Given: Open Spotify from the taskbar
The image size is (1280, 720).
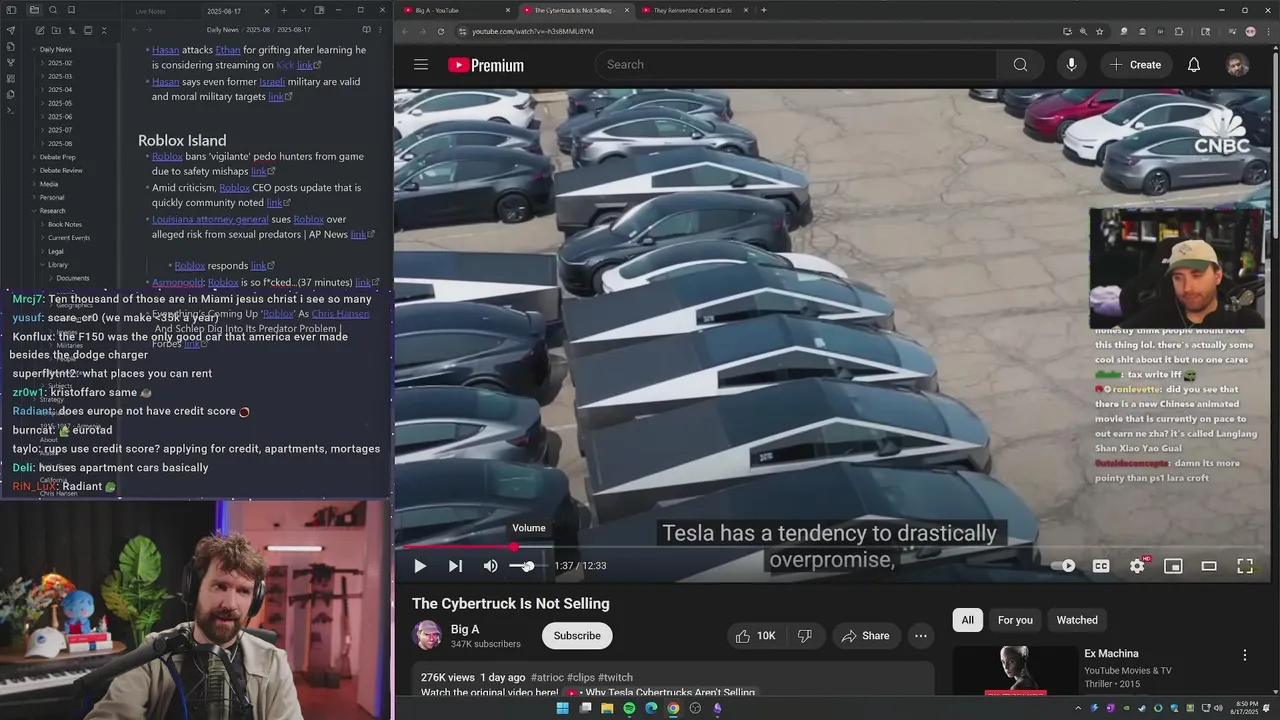Looking at the screenshot, I should pyautogui.click(x=629, y=708).
